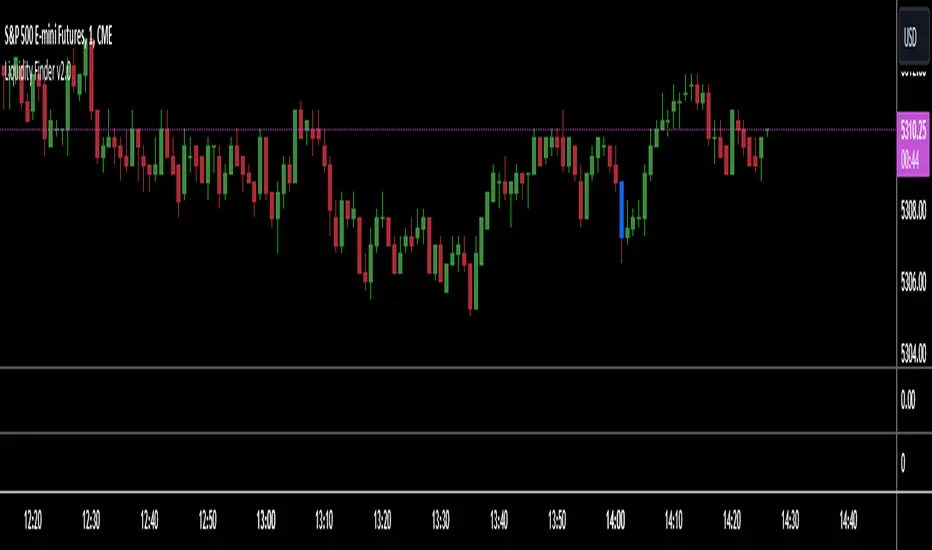
Task: Click the 5308.00 price axis label
Action: pos(913,210)
